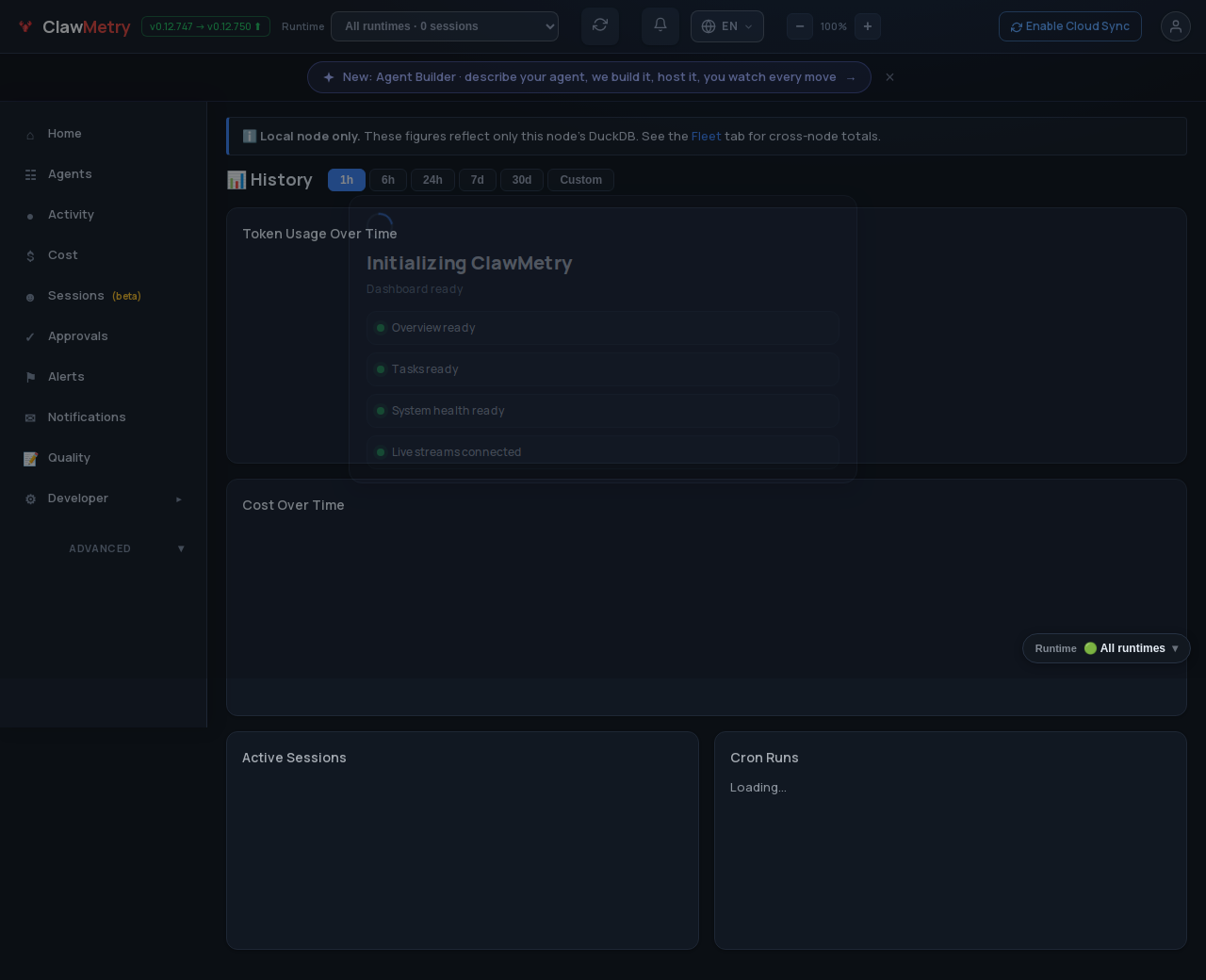Click the ClawMetry logo icon
Viewport: 1206px width, 980px height.
pyautogui.click(x=25, y=26)
